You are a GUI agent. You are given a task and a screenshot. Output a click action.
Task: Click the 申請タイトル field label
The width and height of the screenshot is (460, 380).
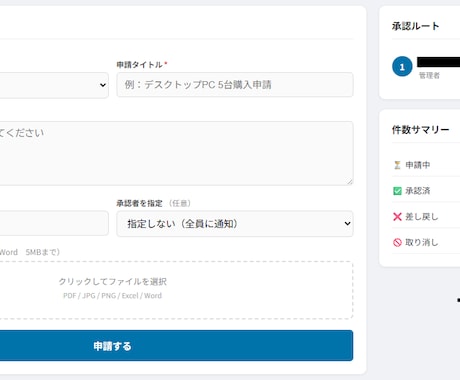pyautogui.click(x=140, y=64)
